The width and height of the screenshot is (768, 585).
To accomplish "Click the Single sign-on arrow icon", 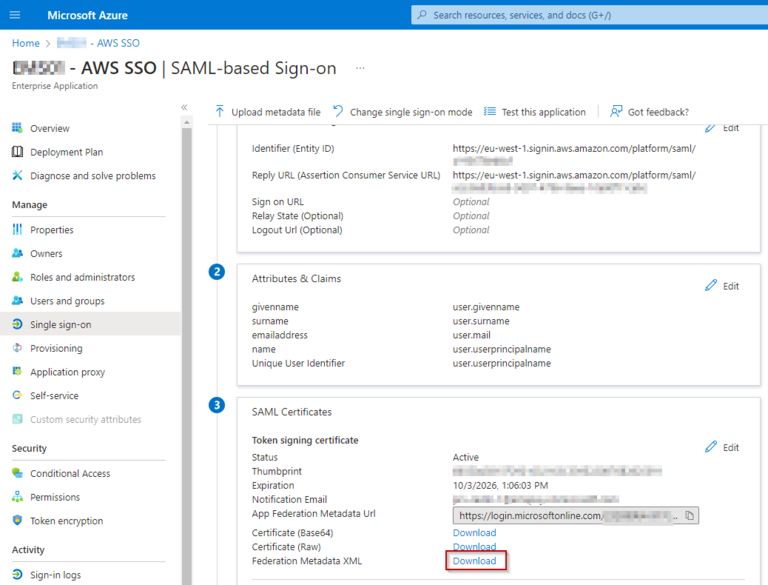I will 17,324.
